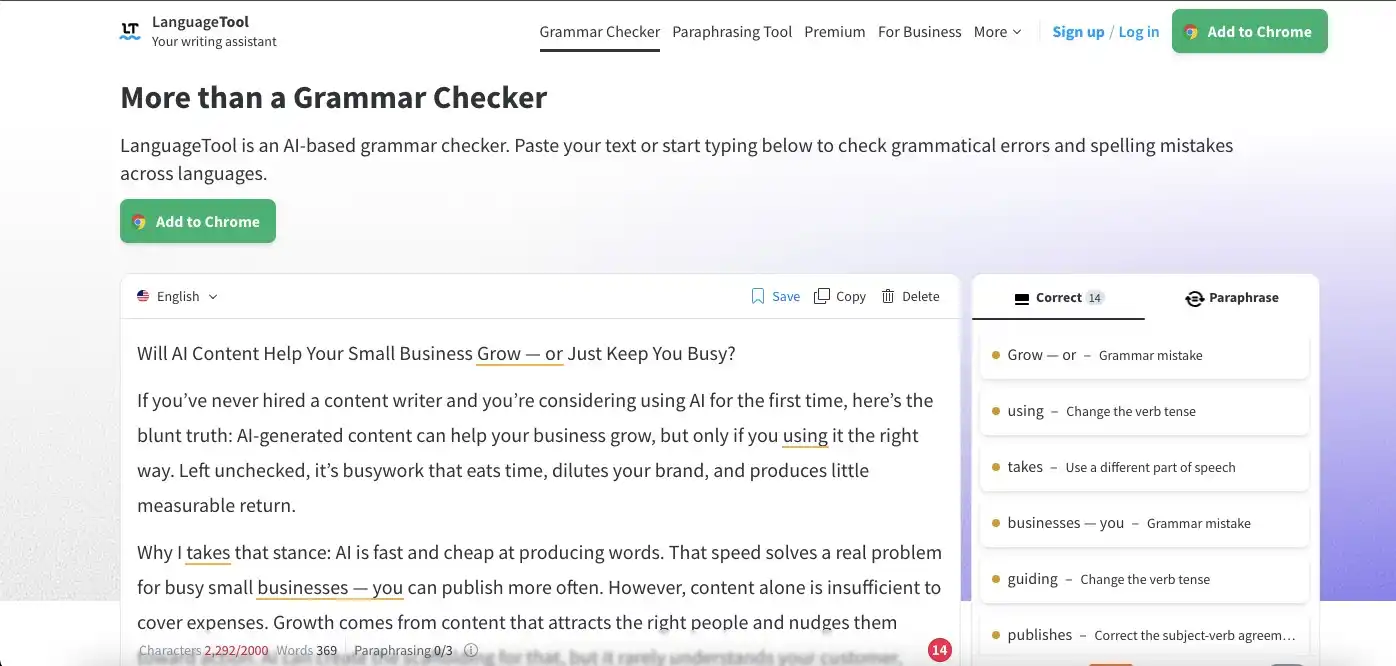
Task: Click inside the text editor's measurable return line
Action: coord(216,505)
